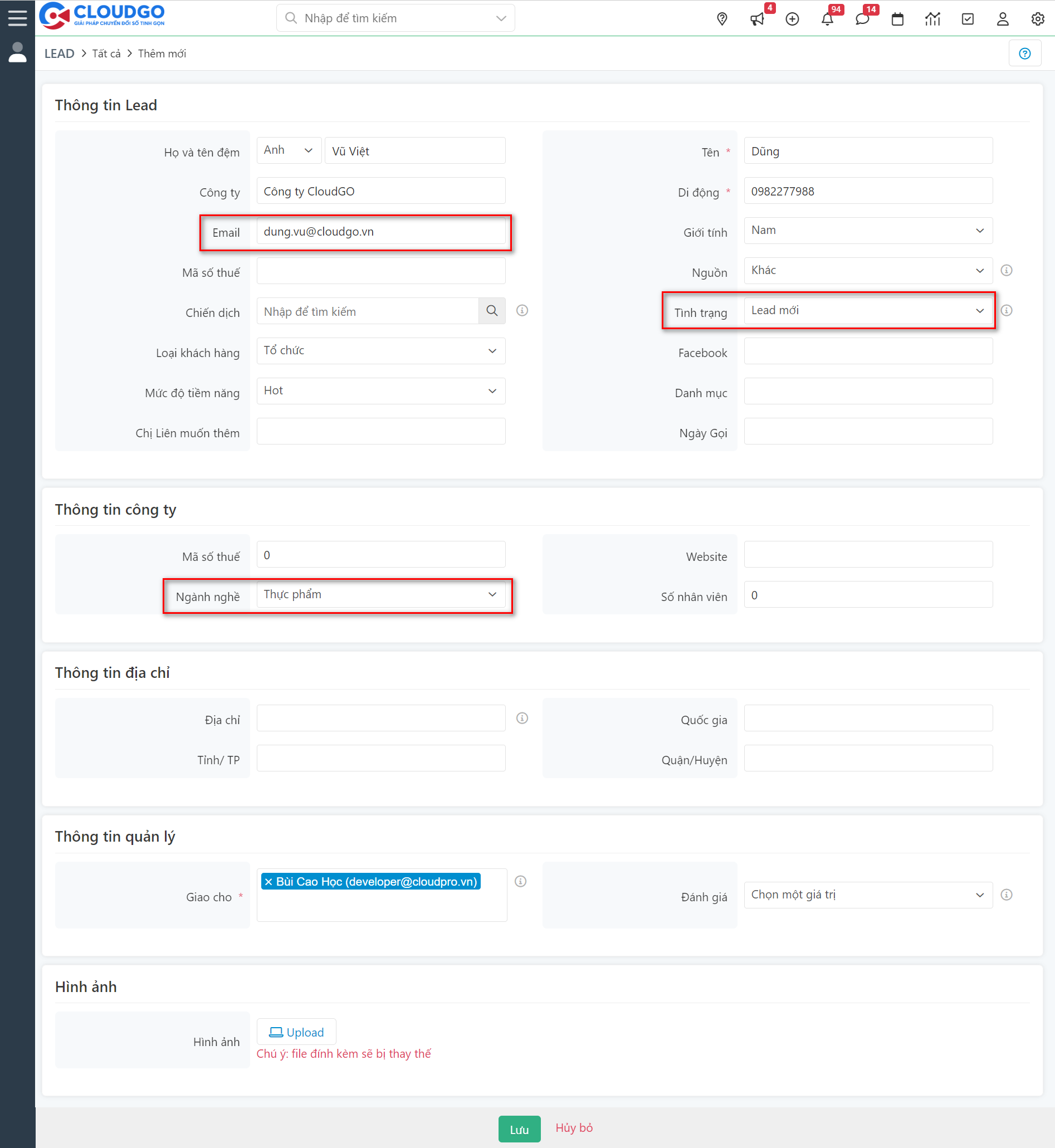1055x1148 pixels.
Task: Click the location pin icon in header
Action: click(x=721, y=19)
